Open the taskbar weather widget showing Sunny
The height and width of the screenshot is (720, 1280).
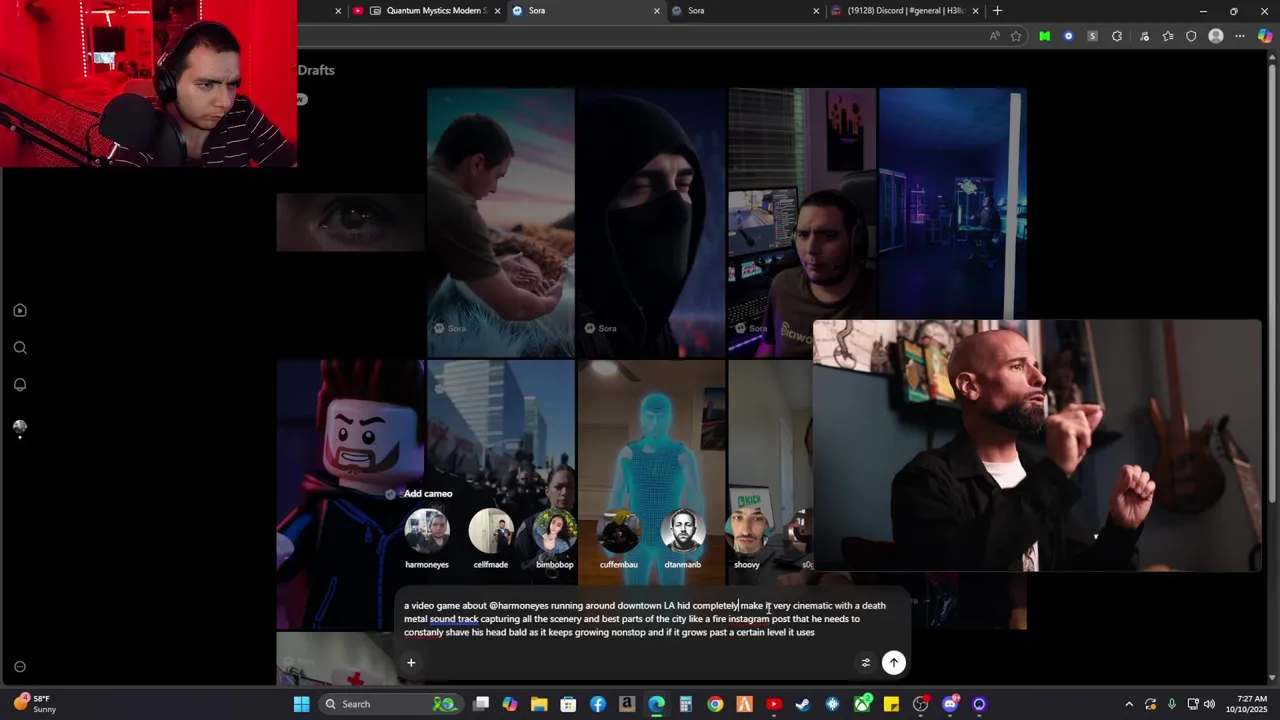pos(34,704)
